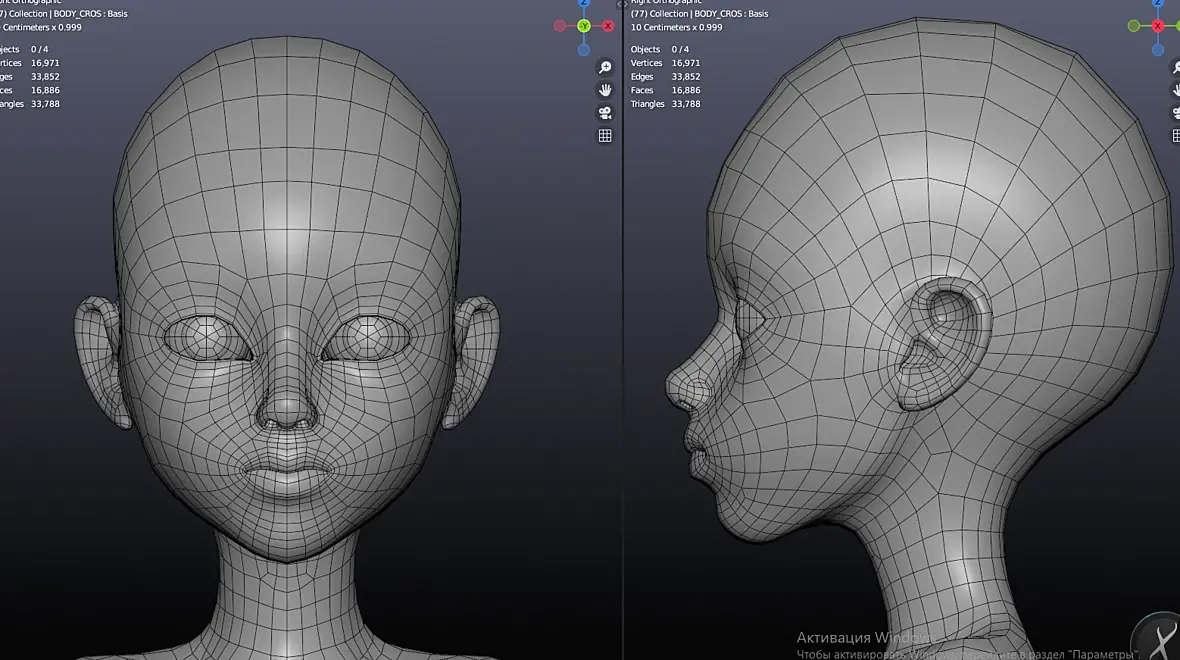Click bottom blue axis circle on left gizmo

[584, 49]
